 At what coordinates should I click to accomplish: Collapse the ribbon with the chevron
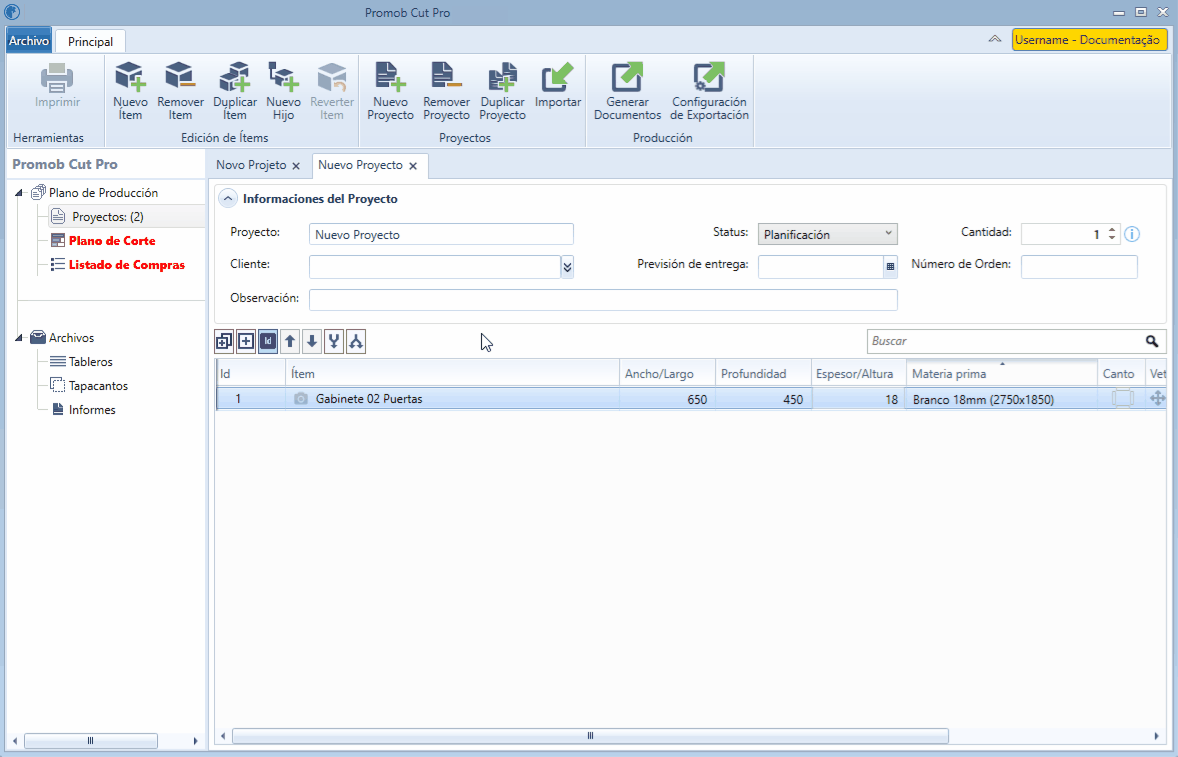995,39
